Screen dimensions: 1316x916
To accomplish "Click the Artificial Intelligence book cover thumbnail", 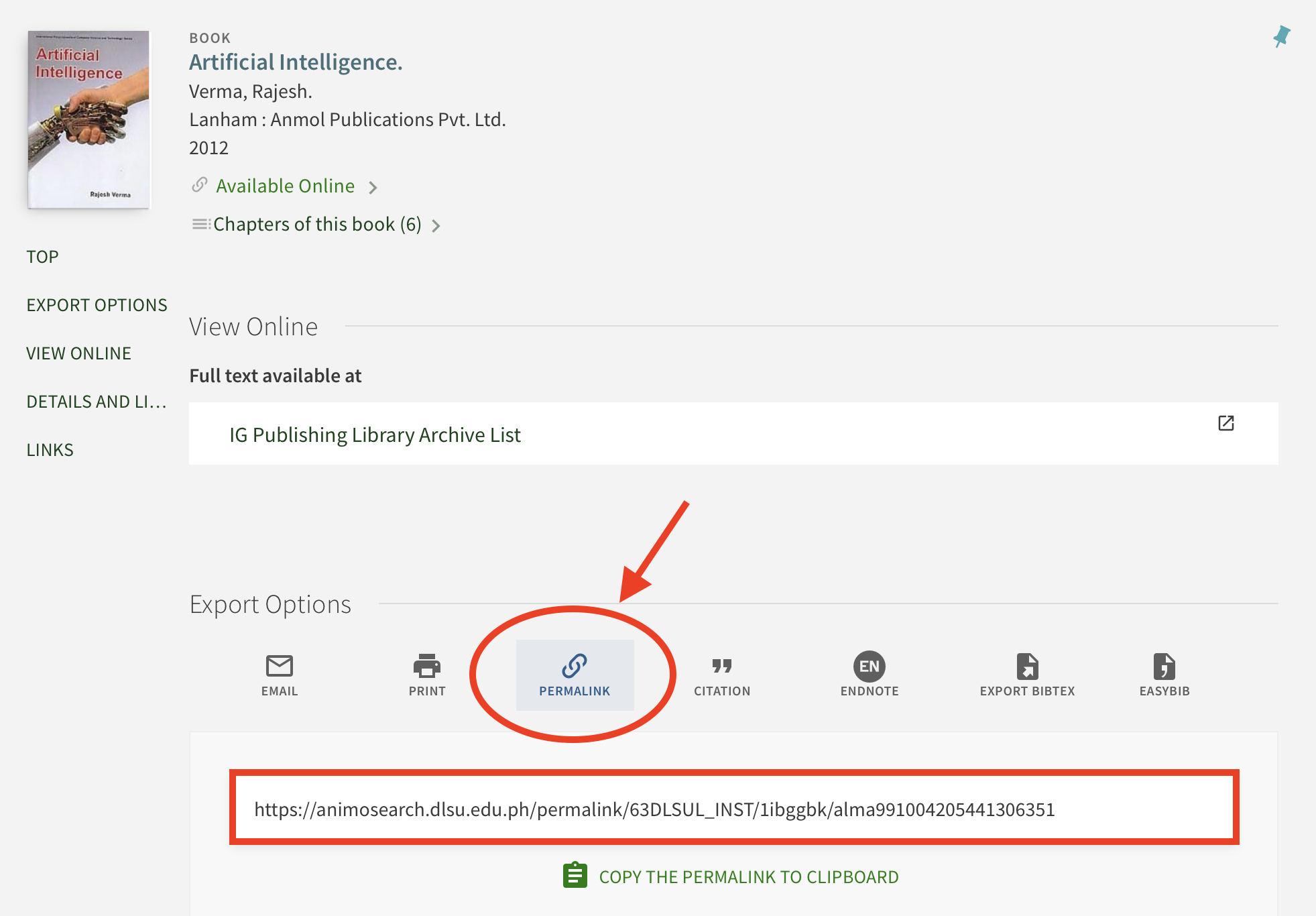I will point(88,119).
